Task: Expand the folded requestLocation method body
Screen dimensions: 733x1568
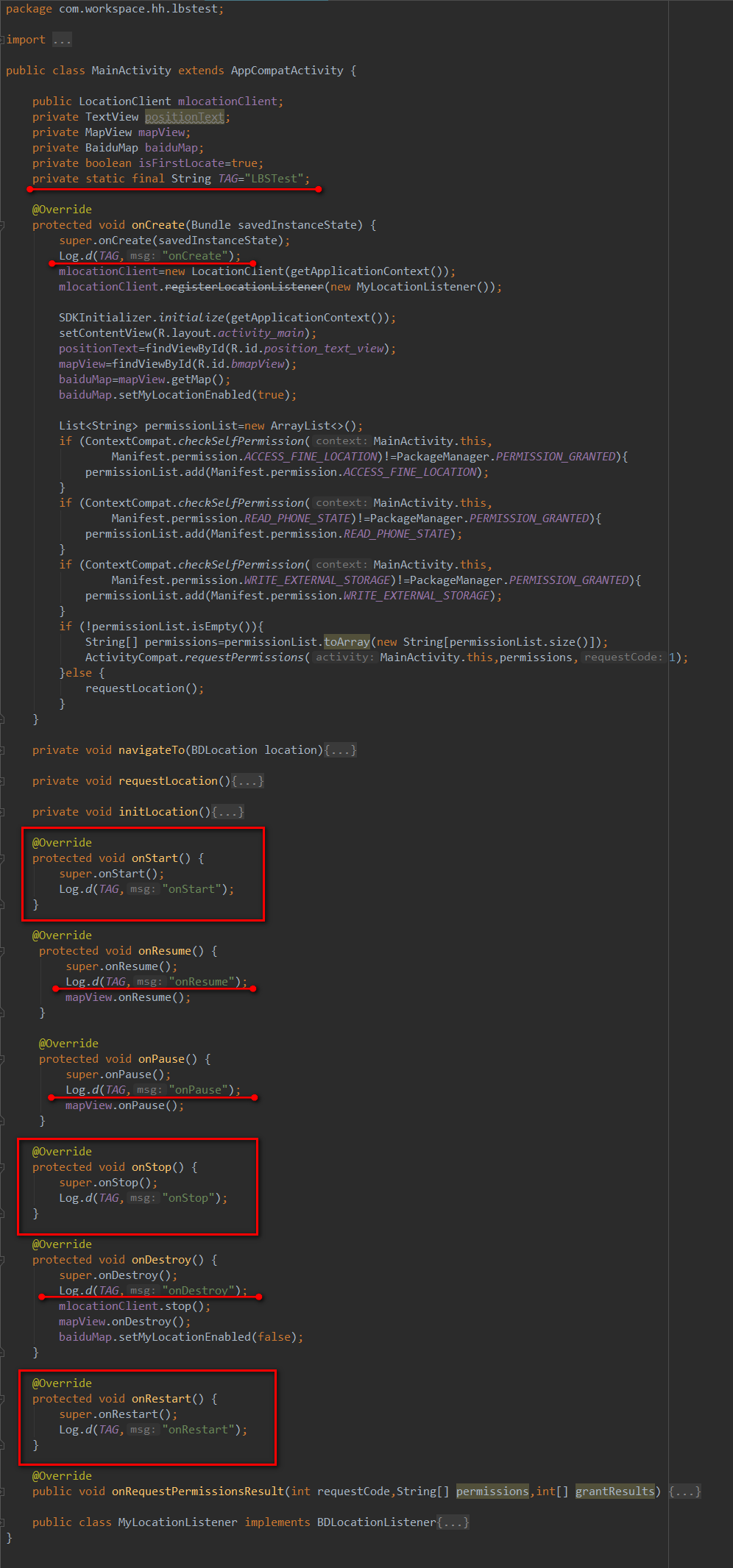Action: tap(248, 781)
